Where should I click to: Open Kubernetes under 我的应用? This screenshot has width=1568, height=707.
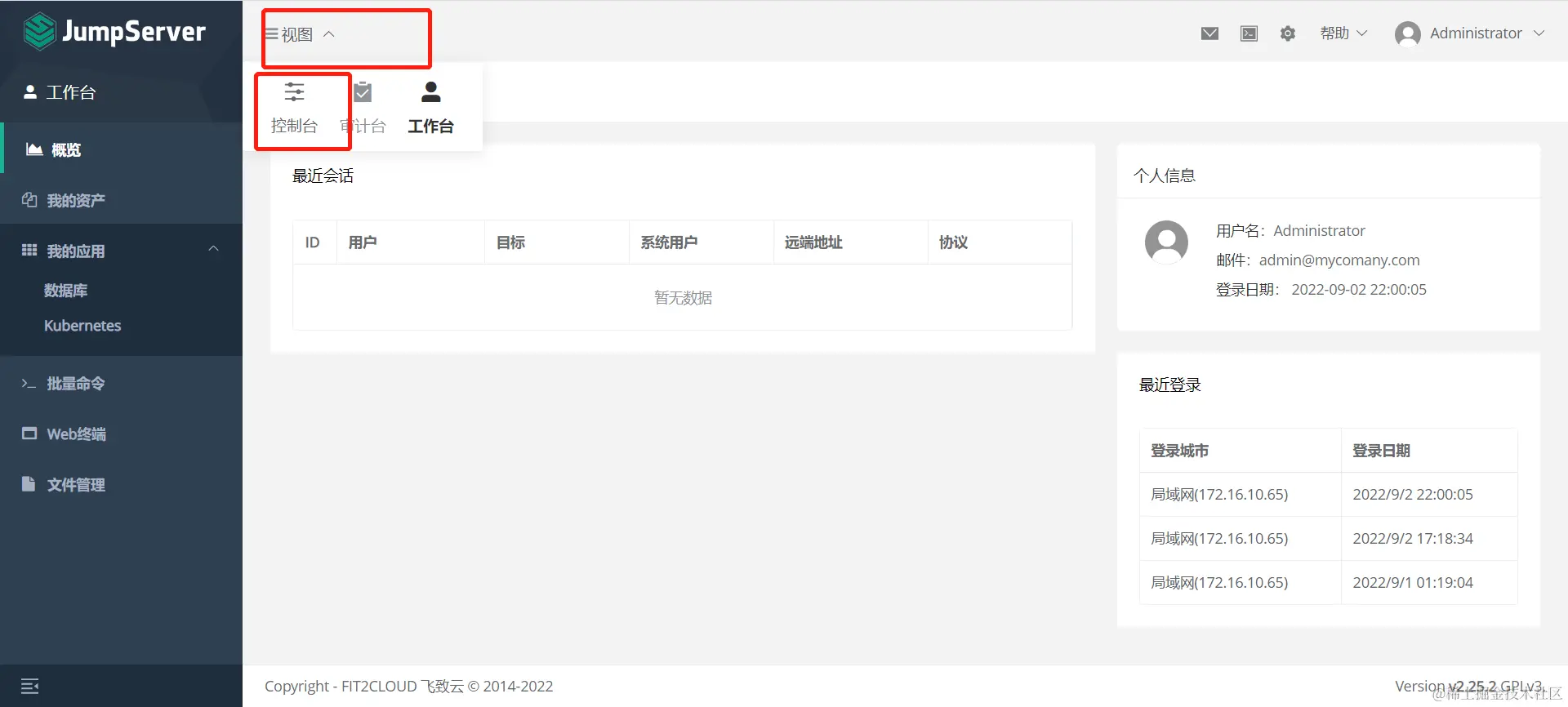[x=82, y=326]
